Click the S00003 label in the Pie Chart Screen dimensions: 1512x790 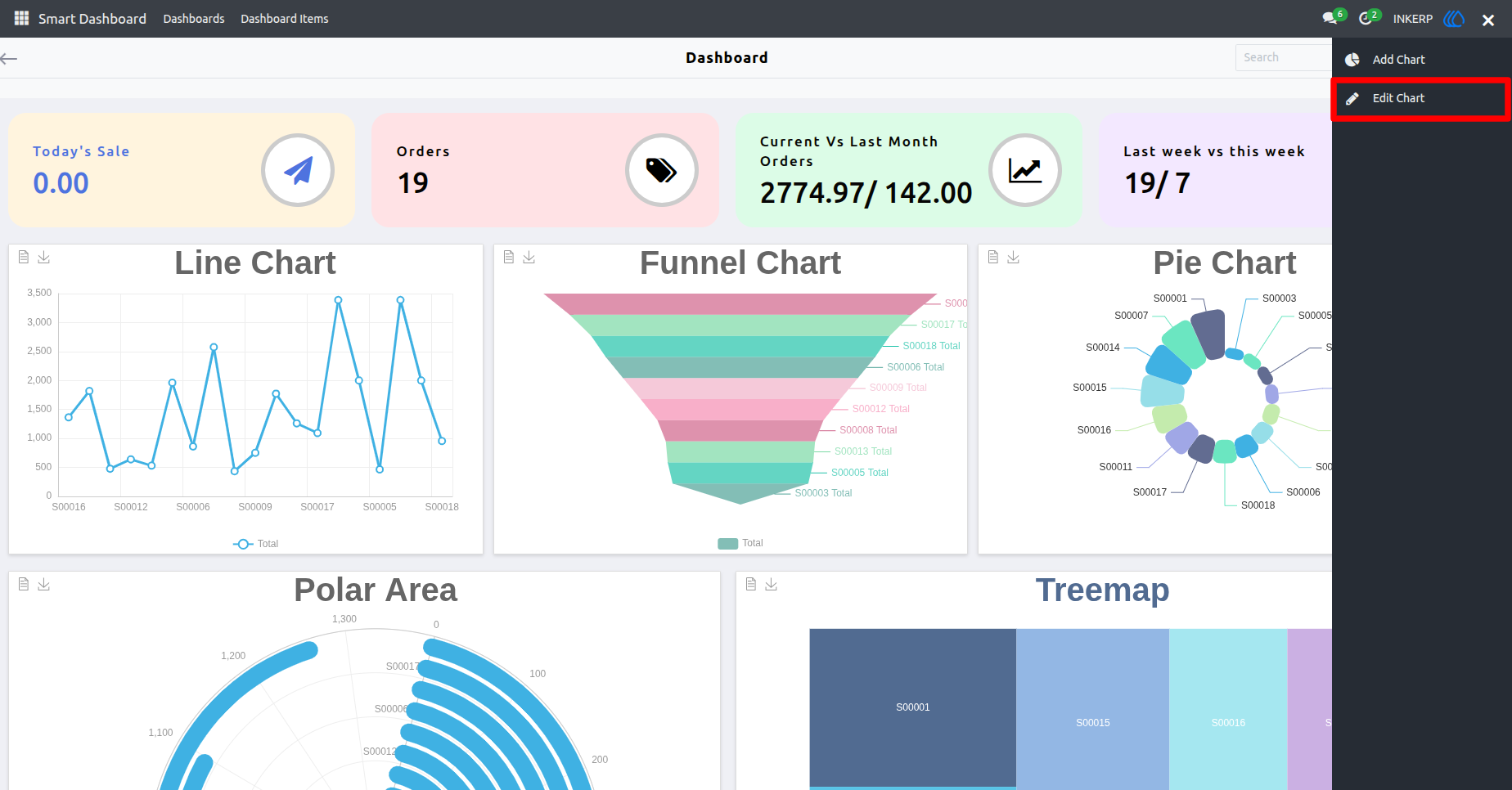coord(1280,298)
